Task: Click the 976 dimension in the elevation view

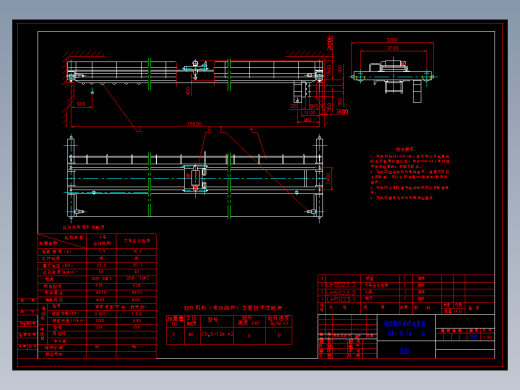Action: click(x=81, y=104)
